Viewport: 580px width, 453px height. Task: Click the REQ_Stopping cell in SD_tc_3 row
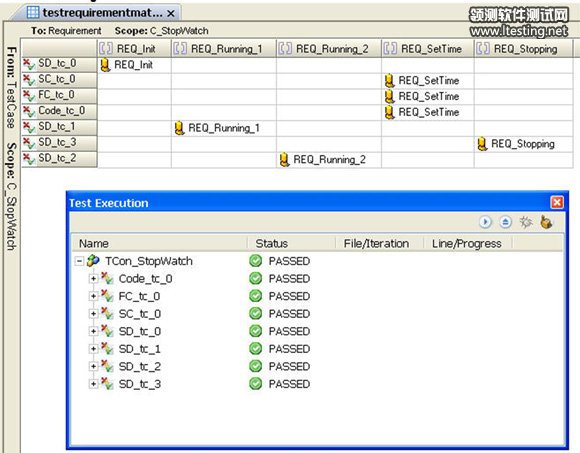pos(523,144)
